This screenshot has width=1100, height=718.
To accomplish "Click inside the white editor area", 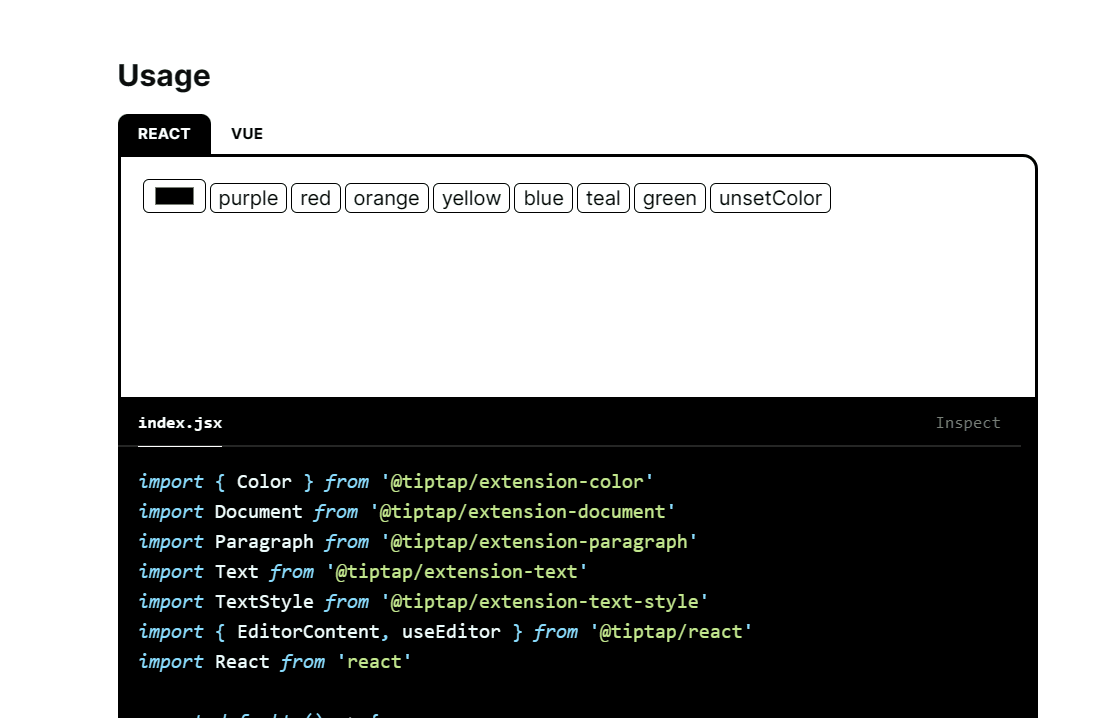I will (x=580, y=300).
